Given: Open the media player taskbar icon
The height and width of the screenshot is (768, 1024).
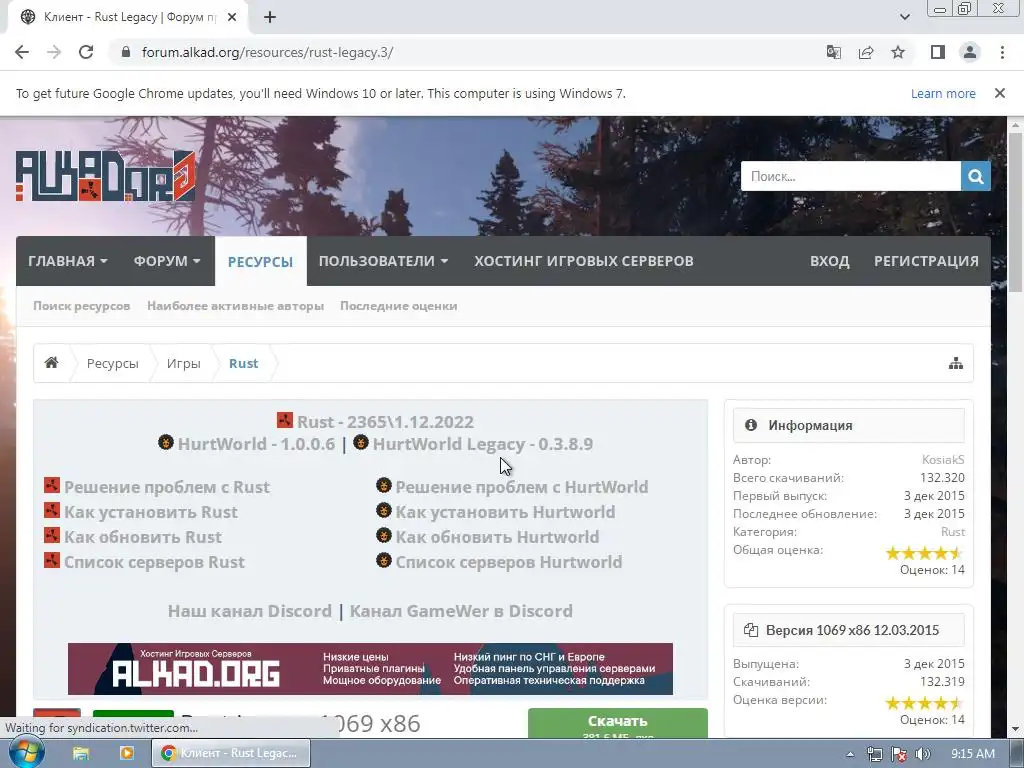Looking at the screenshot, I should 126,754.
